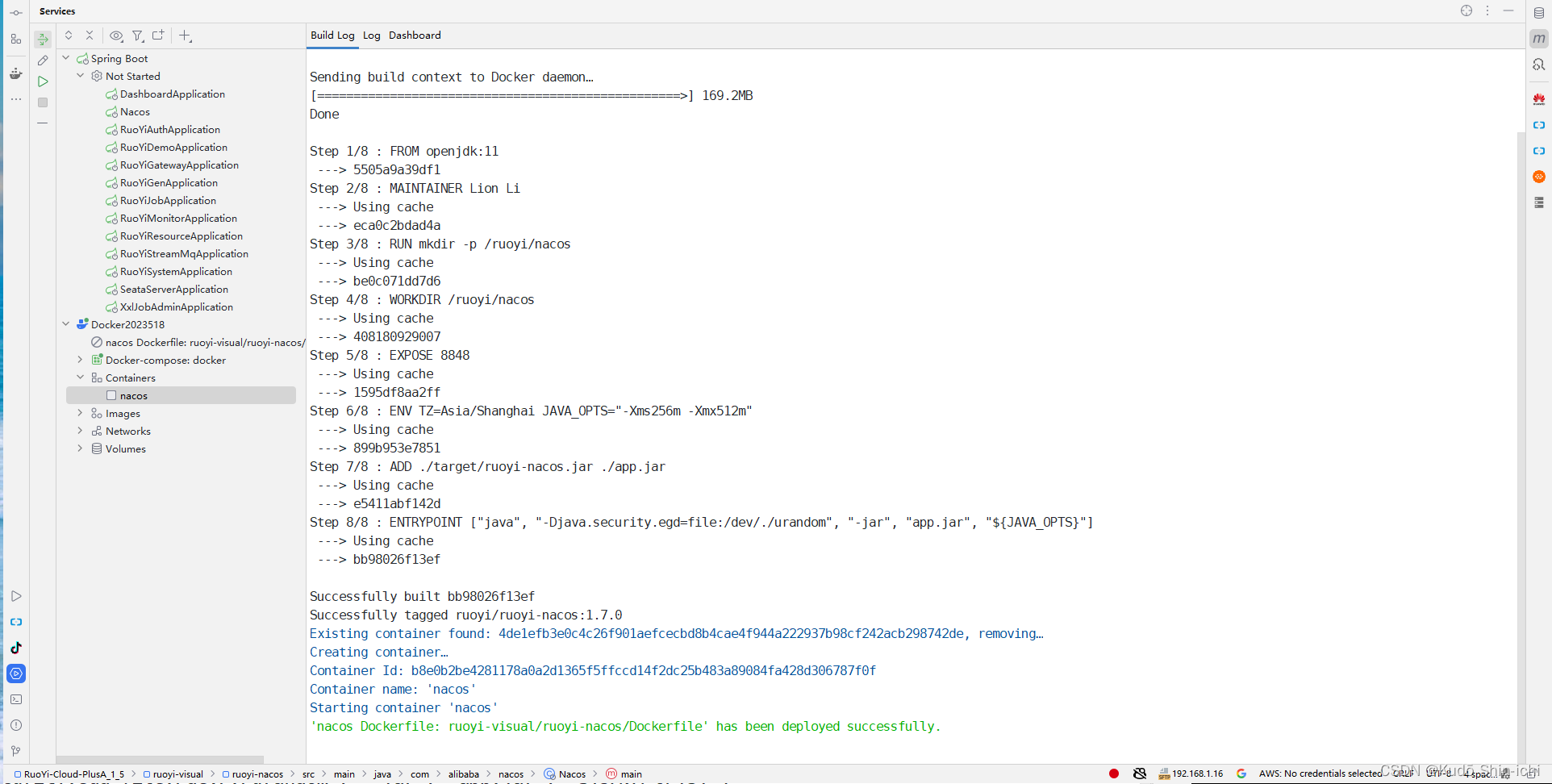The image size is (1552, 784).
Task: Open the view options eye menu
Action: click(x=116, y=35)
